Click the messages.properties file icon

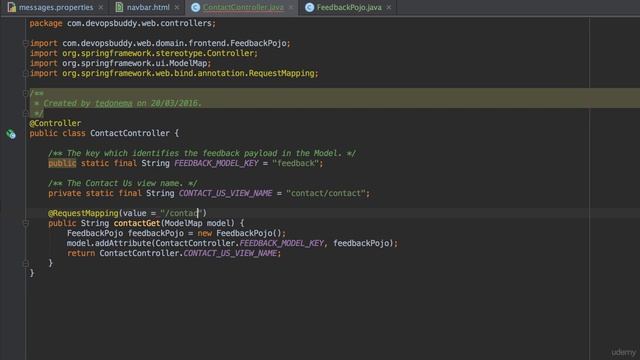[12, 7]
